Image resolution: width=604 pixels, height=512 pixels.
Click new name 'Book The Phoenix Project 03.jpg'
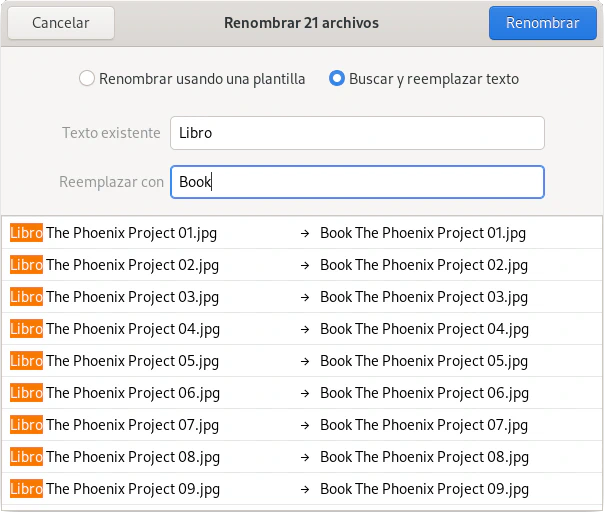click(423, 297)
